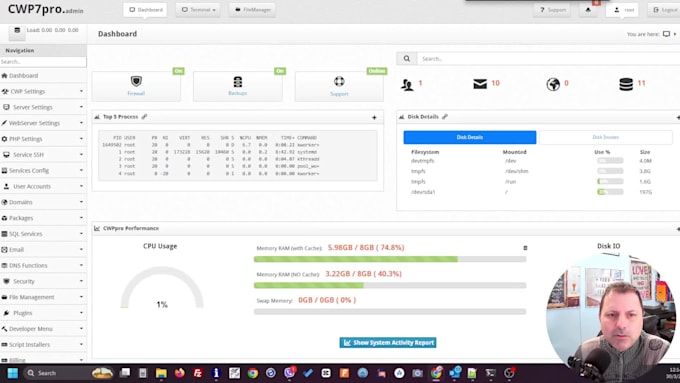Launch Google Chrome from taskbar
This screenshot has width=680, height=383.
(253, 373)
